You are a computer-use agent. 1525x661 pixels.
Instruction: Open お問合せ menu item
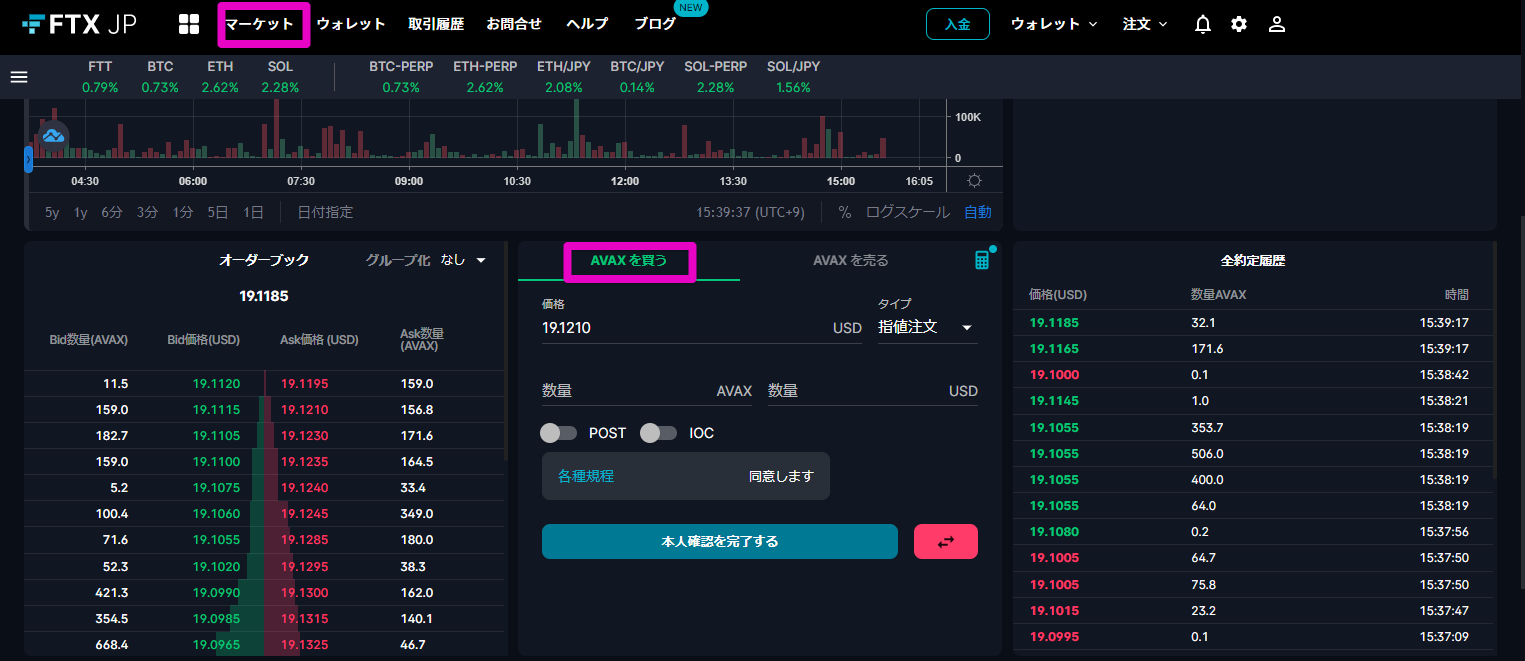[x=514, y=24]
